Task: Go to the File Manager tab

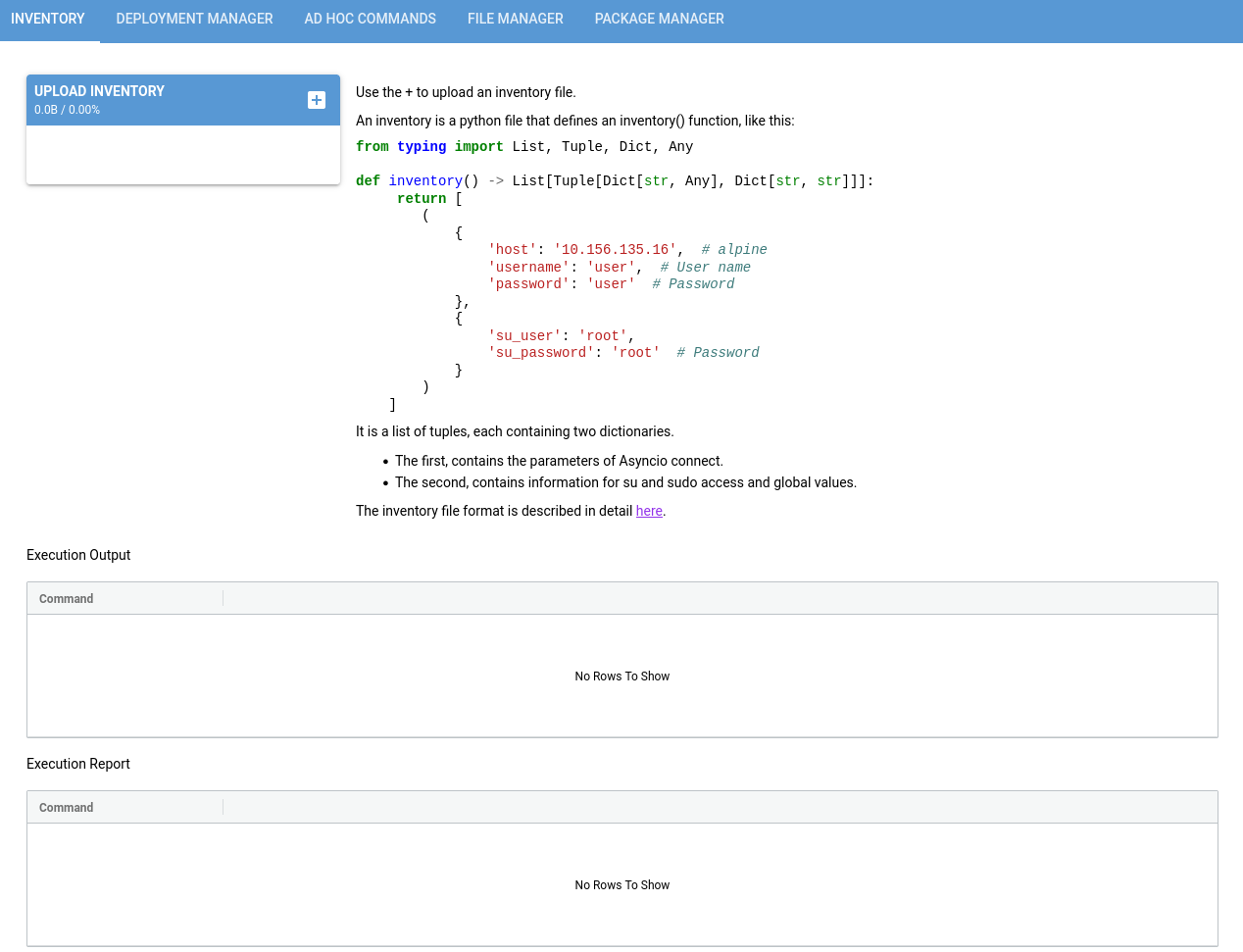Action: (x=515, y=19)
